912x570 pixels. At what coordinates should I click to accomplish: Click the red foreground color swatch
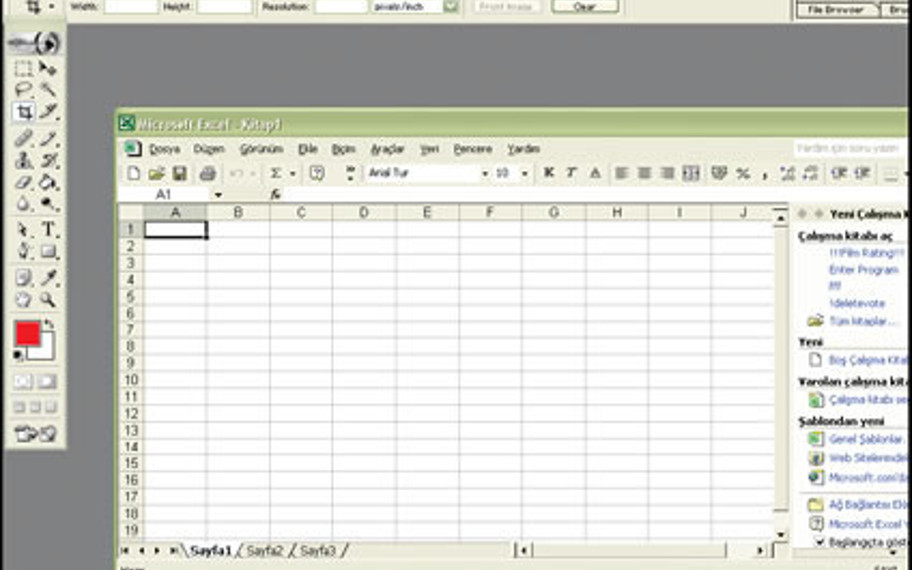point(28,334)
